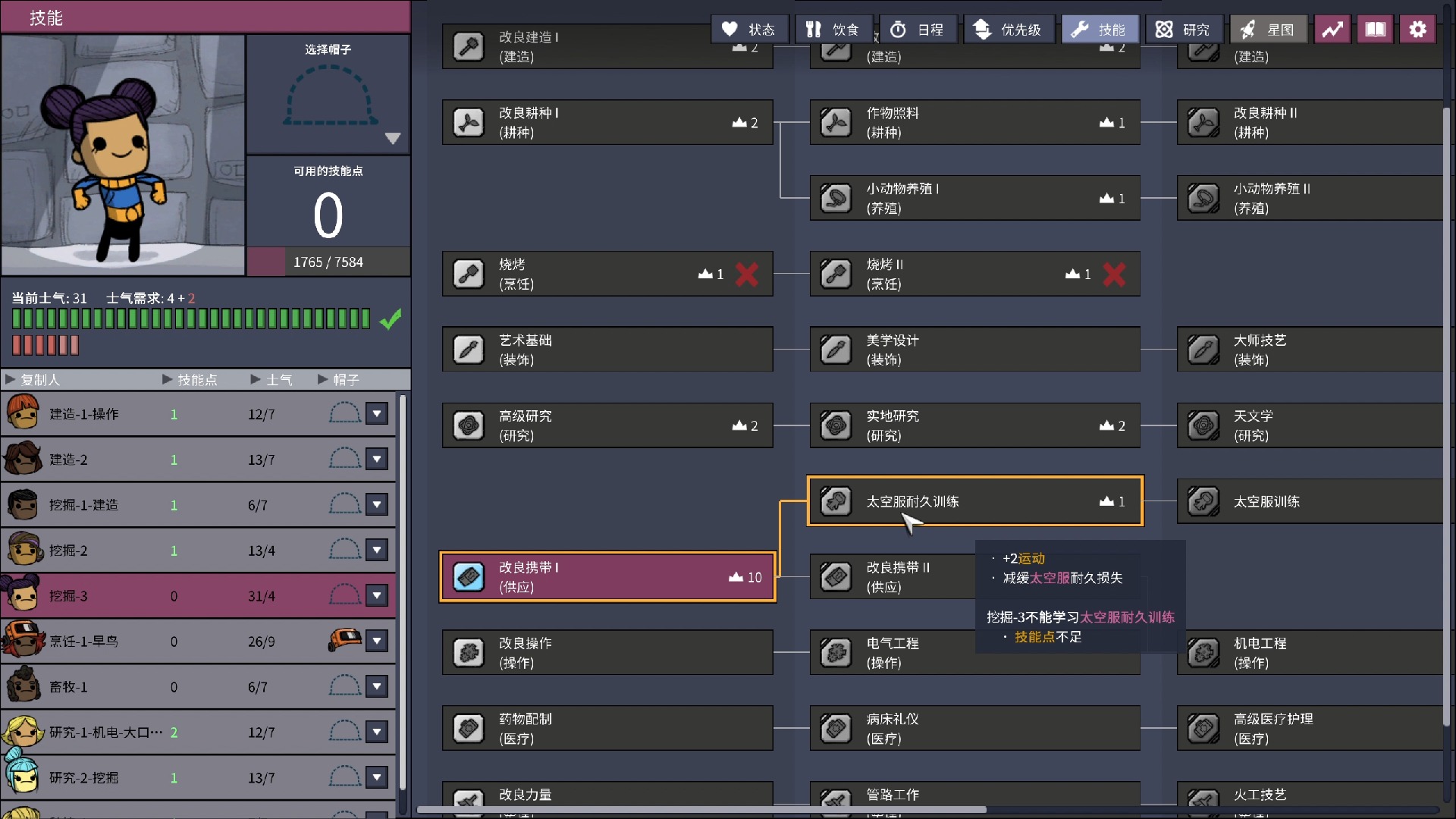Toggle the 电气工程 skill node
The image size is (1456, 819).
pyautogui.click(x=895, y=653)
